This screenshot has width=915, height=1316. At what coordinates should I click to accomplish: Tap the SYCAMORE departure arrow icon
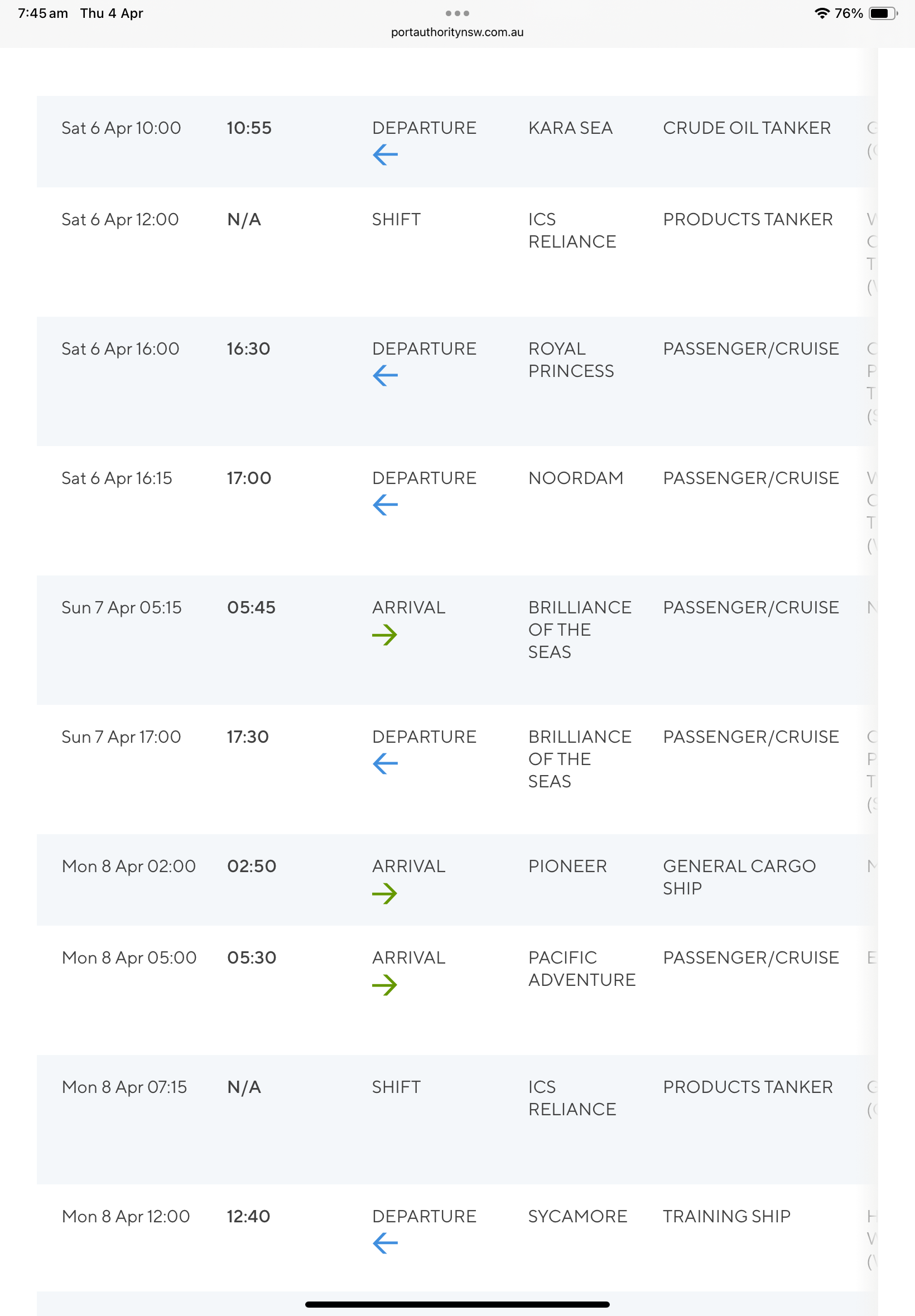point(386,1244)
